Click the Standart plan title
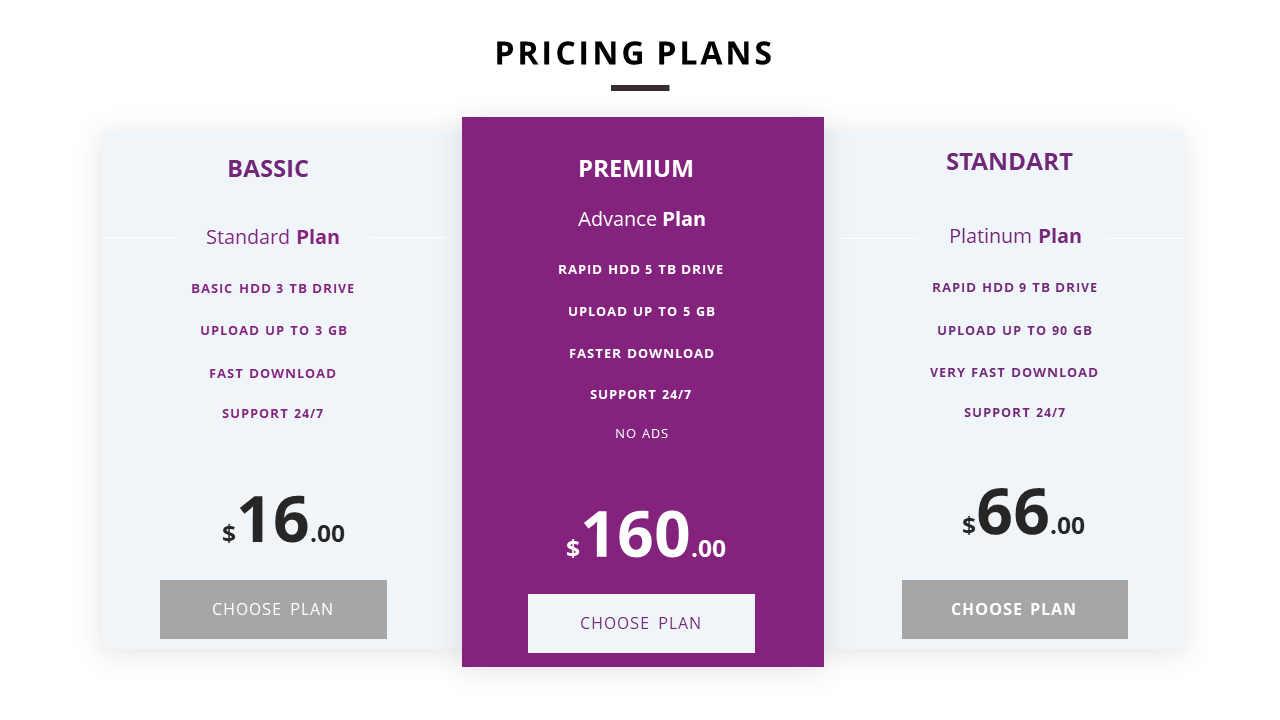Image resolution: width=1280 pixels, height=720 pixels. click(1009, 161)
